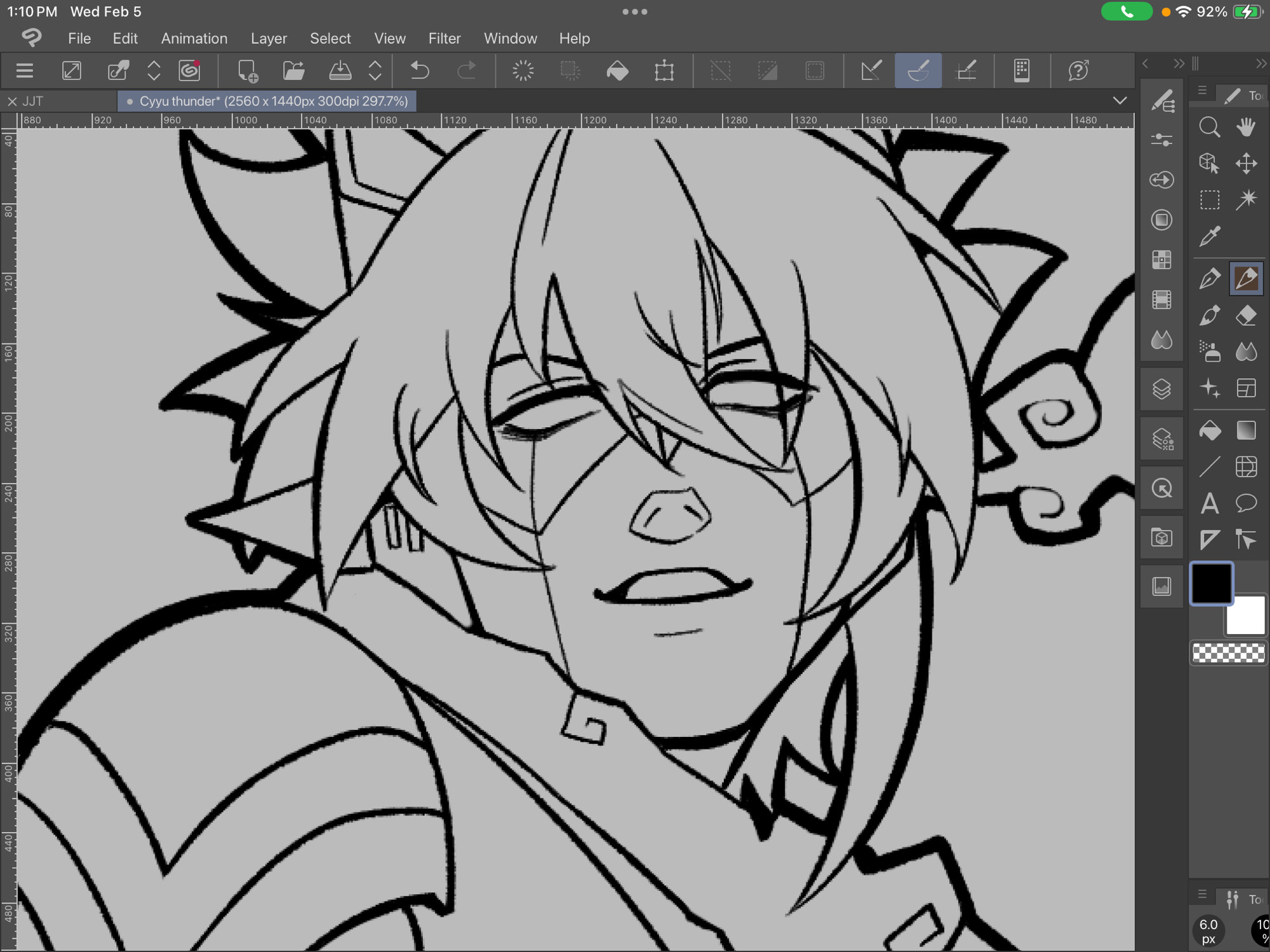Expand the canvas tab list chevron
The width and height of the screenshot is (1270, 952).
1120,101
